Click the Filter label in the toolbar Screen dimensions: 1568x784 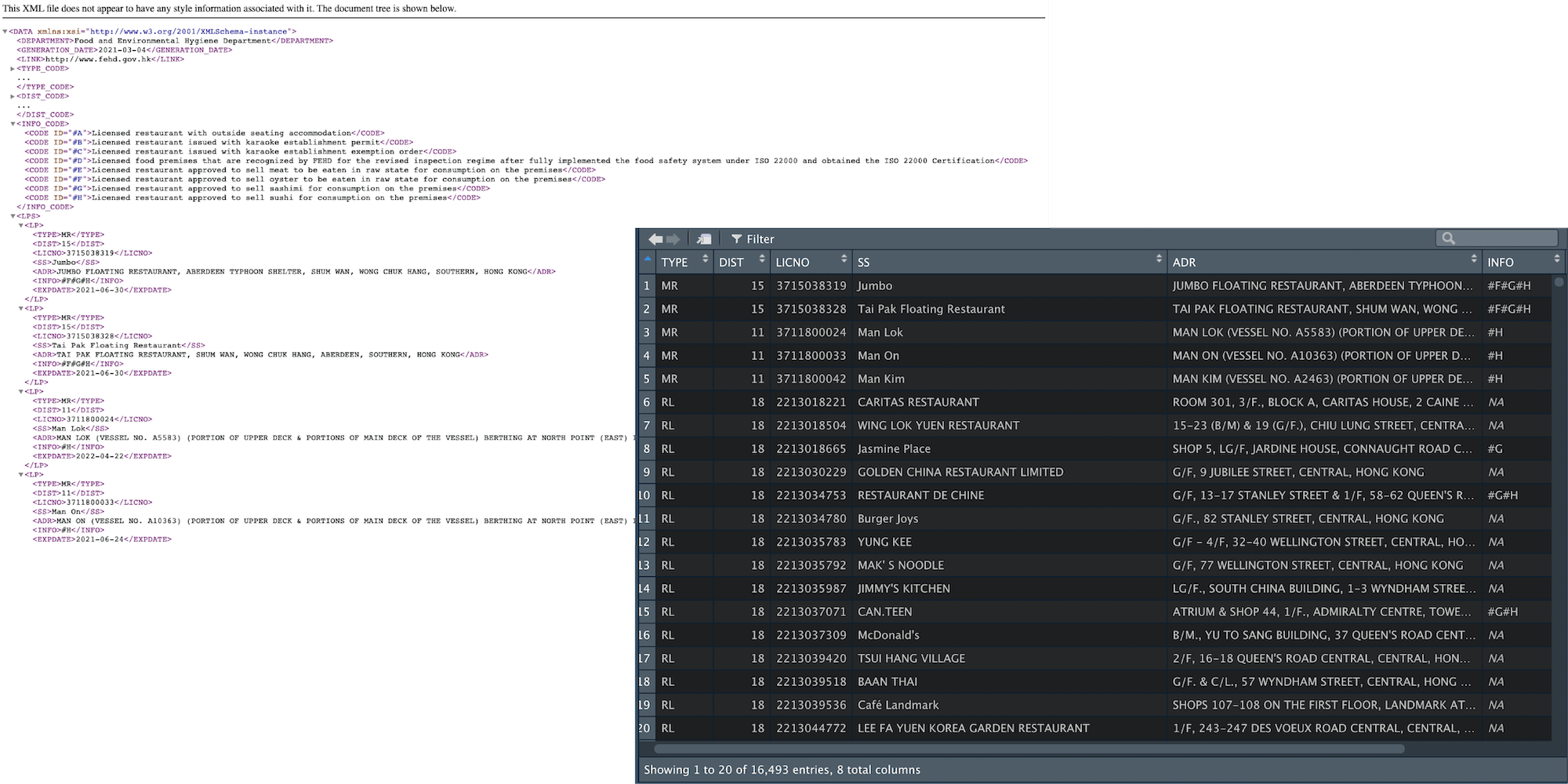(761, 239)
